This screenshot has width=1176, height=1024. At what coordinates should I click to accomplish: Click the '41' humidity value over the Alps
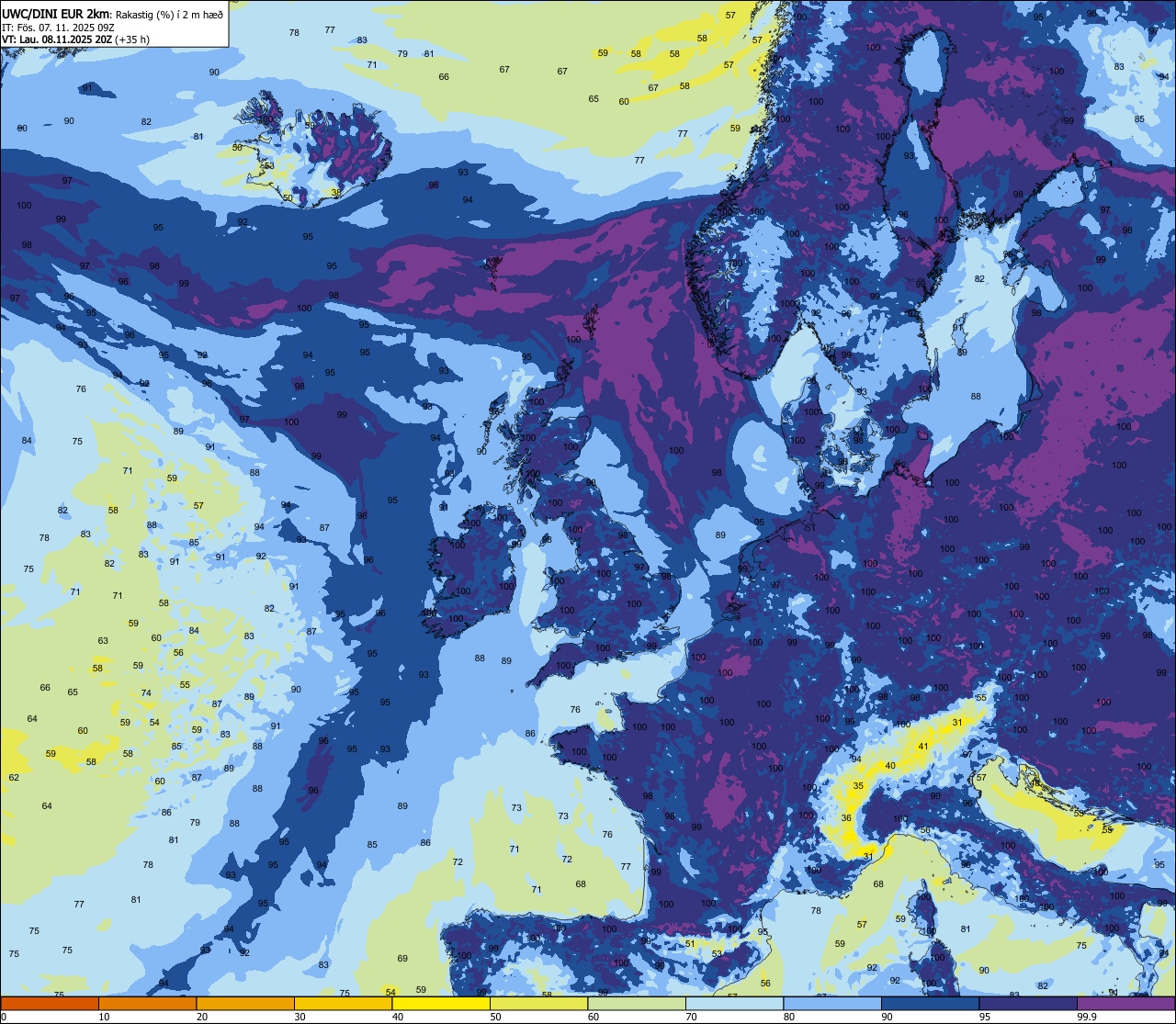click(x=923, y=746)
